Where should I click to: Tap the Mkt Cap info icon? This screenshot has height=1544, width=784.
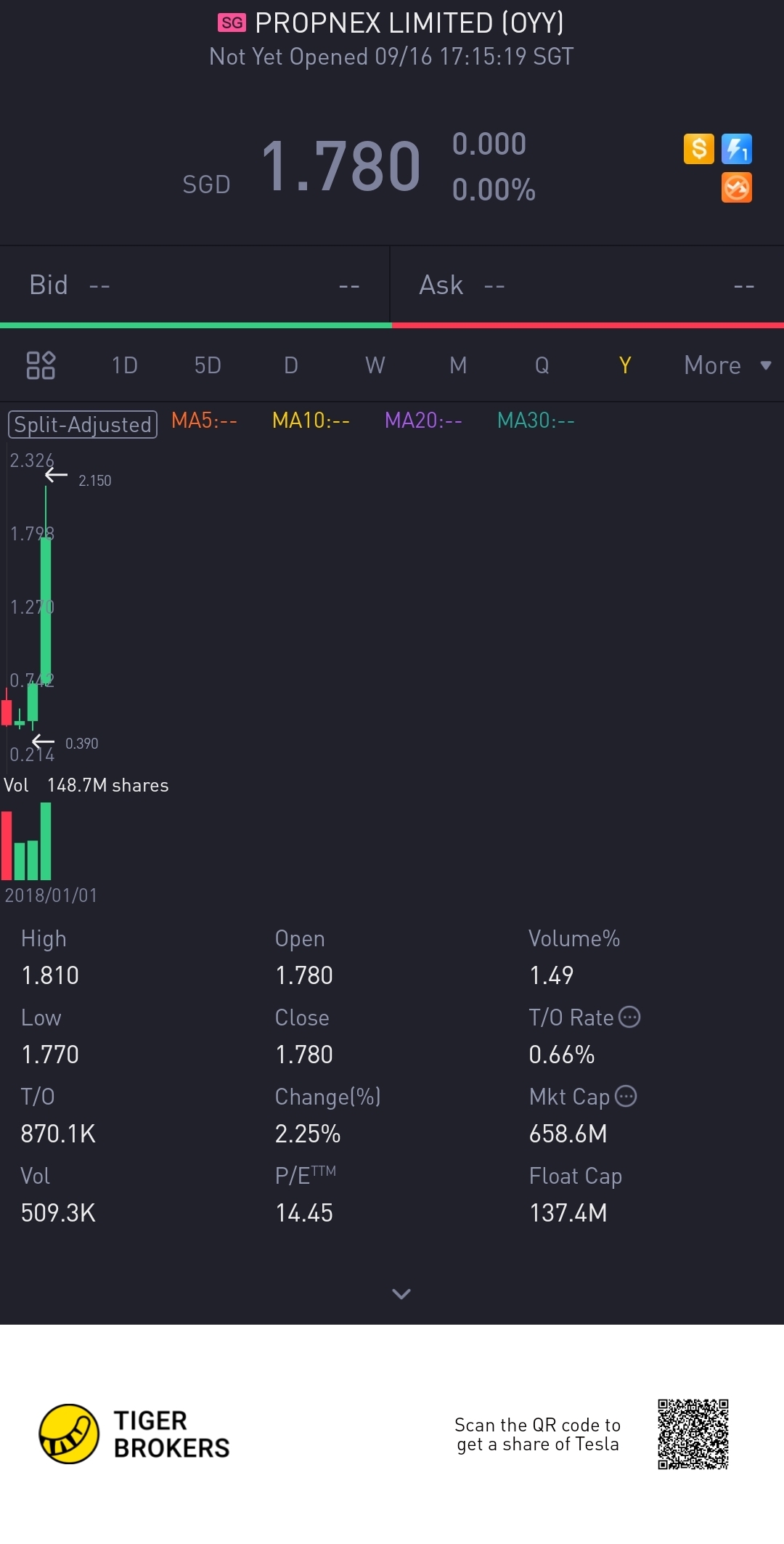(x=626, y=1096)
